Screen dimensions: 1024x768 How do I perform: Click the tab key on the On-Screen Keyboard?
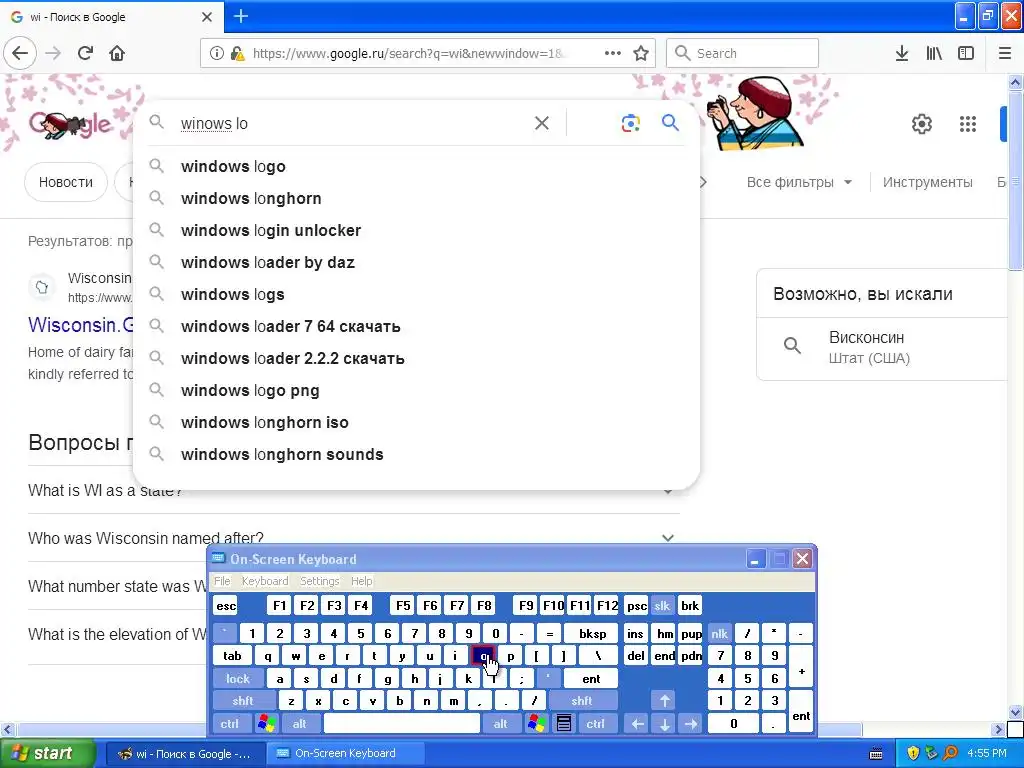(x=232, y=656)
